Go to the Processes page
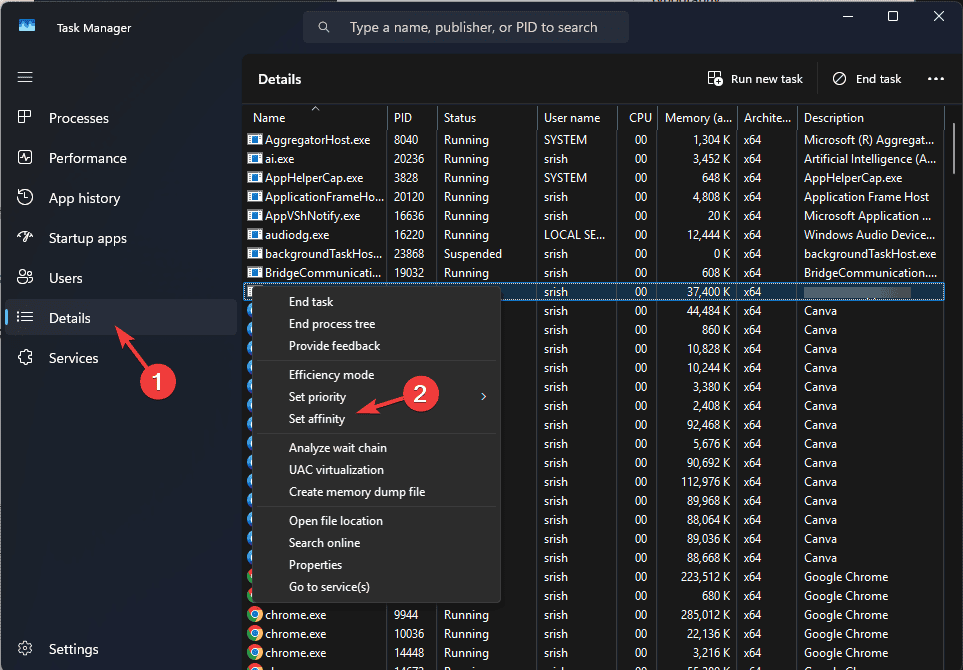963x670 pixels. pos(79,118)
